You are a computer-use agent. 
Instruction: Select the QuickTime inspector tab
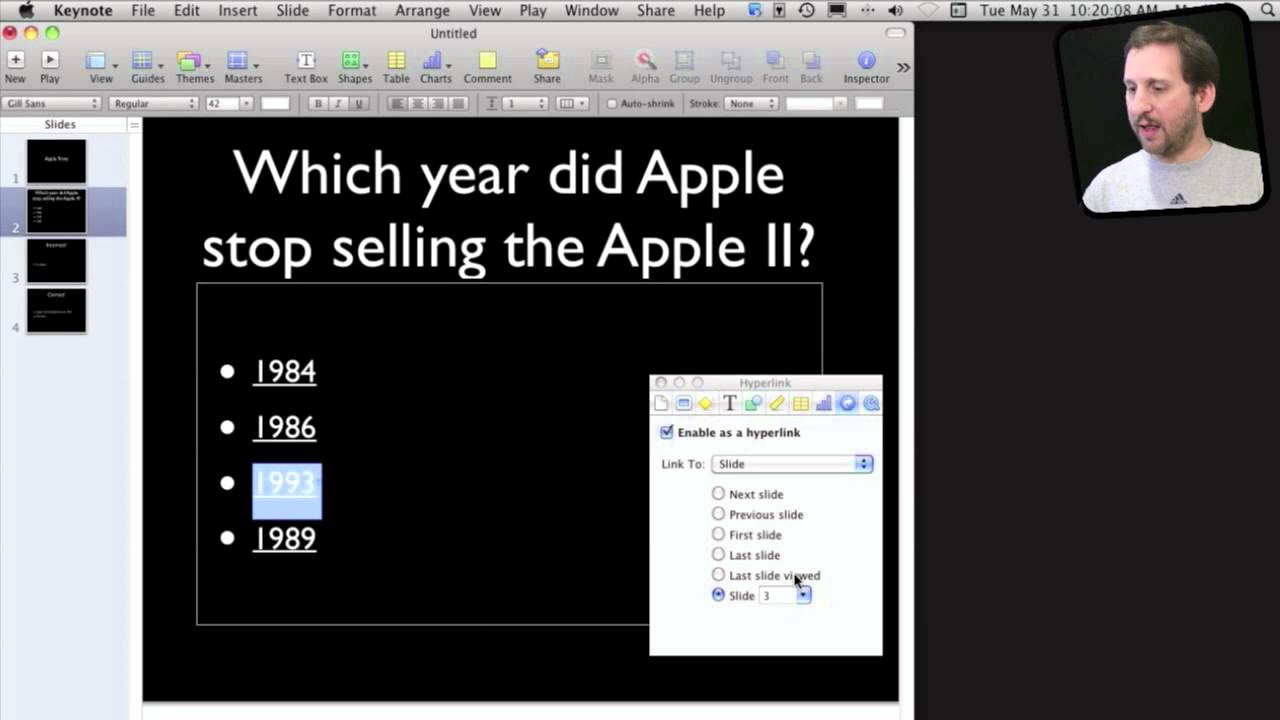click(871, 403)
